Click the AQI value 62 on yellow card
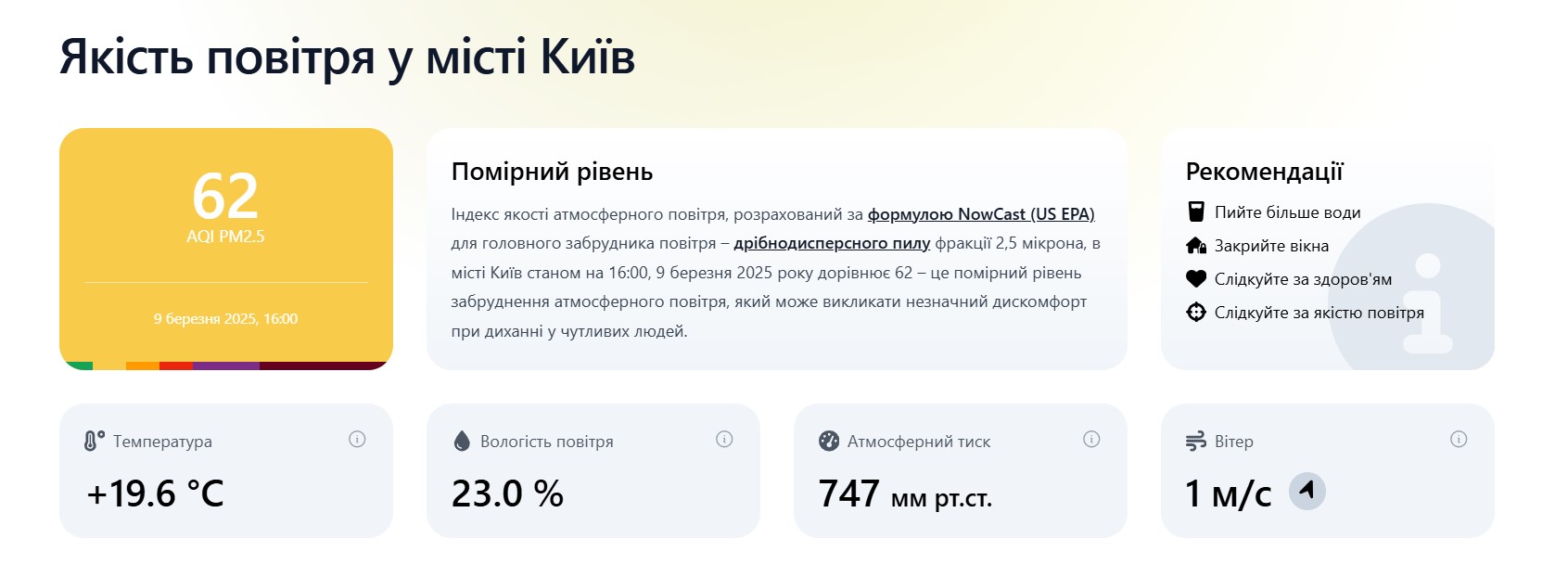This screenshot has height=564, width=1568. (225, 196)
